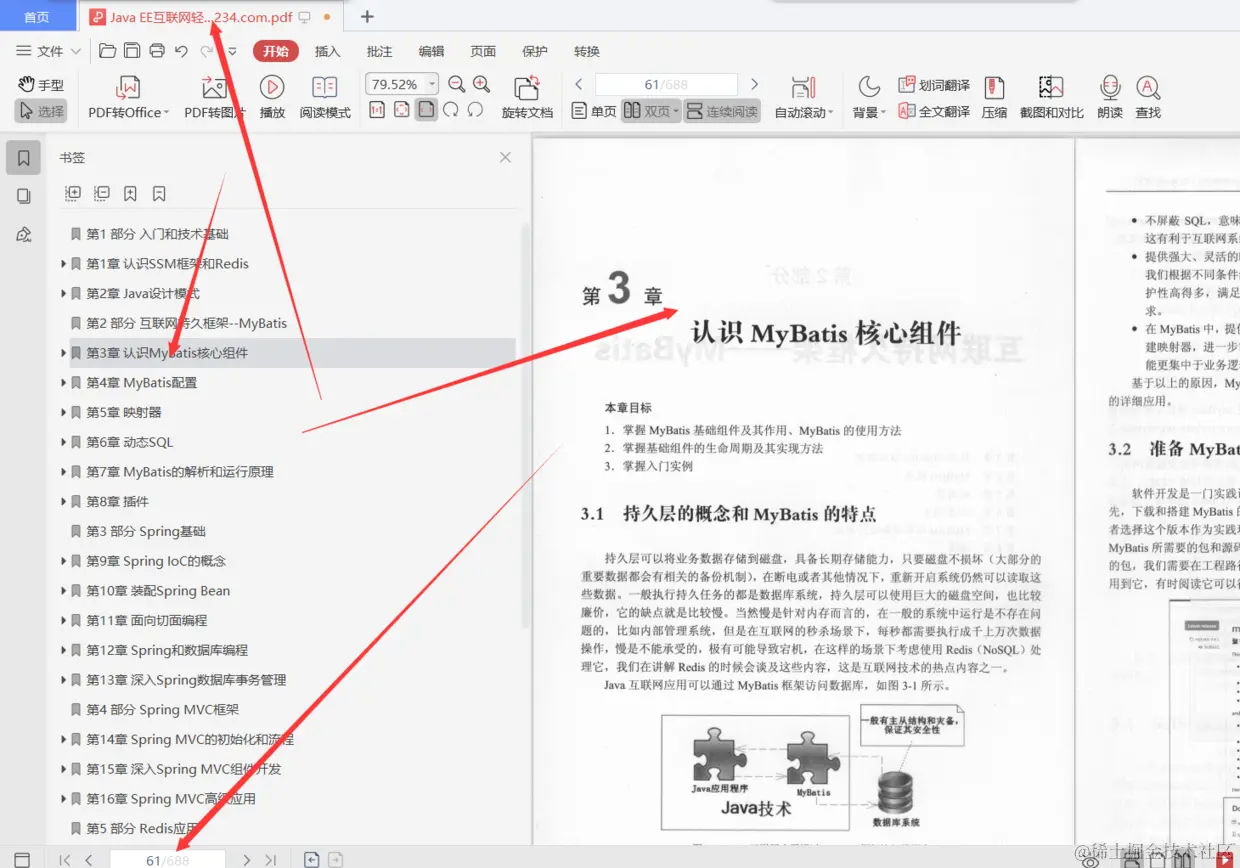Screen dimensions: 1240x868
Task: Fit page to window icon
Action: (x=401, y=110)
